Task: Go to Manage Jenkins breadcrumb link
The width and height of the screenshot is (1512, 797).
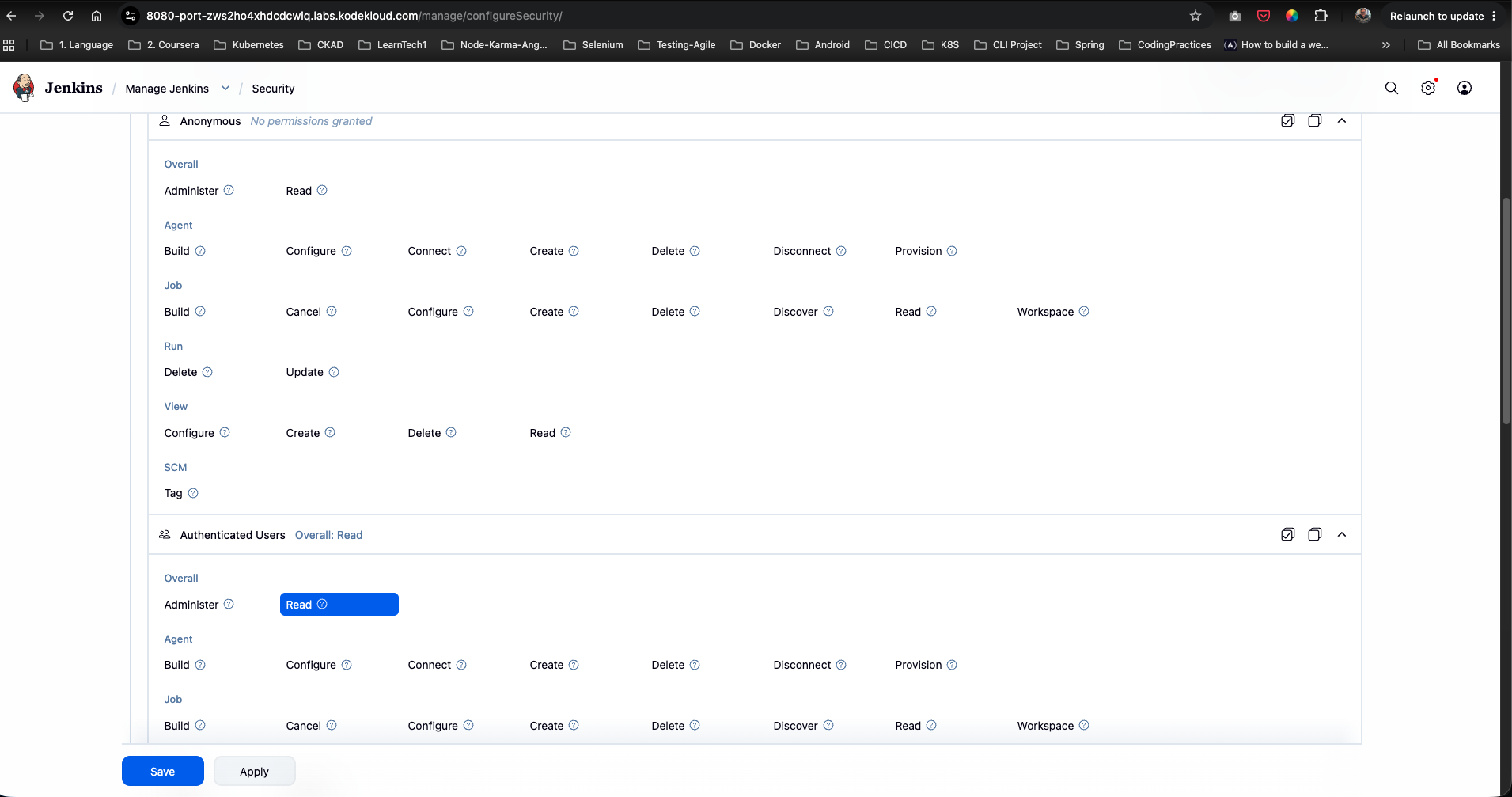Action: pyautogui.click(x=167, y=89)
